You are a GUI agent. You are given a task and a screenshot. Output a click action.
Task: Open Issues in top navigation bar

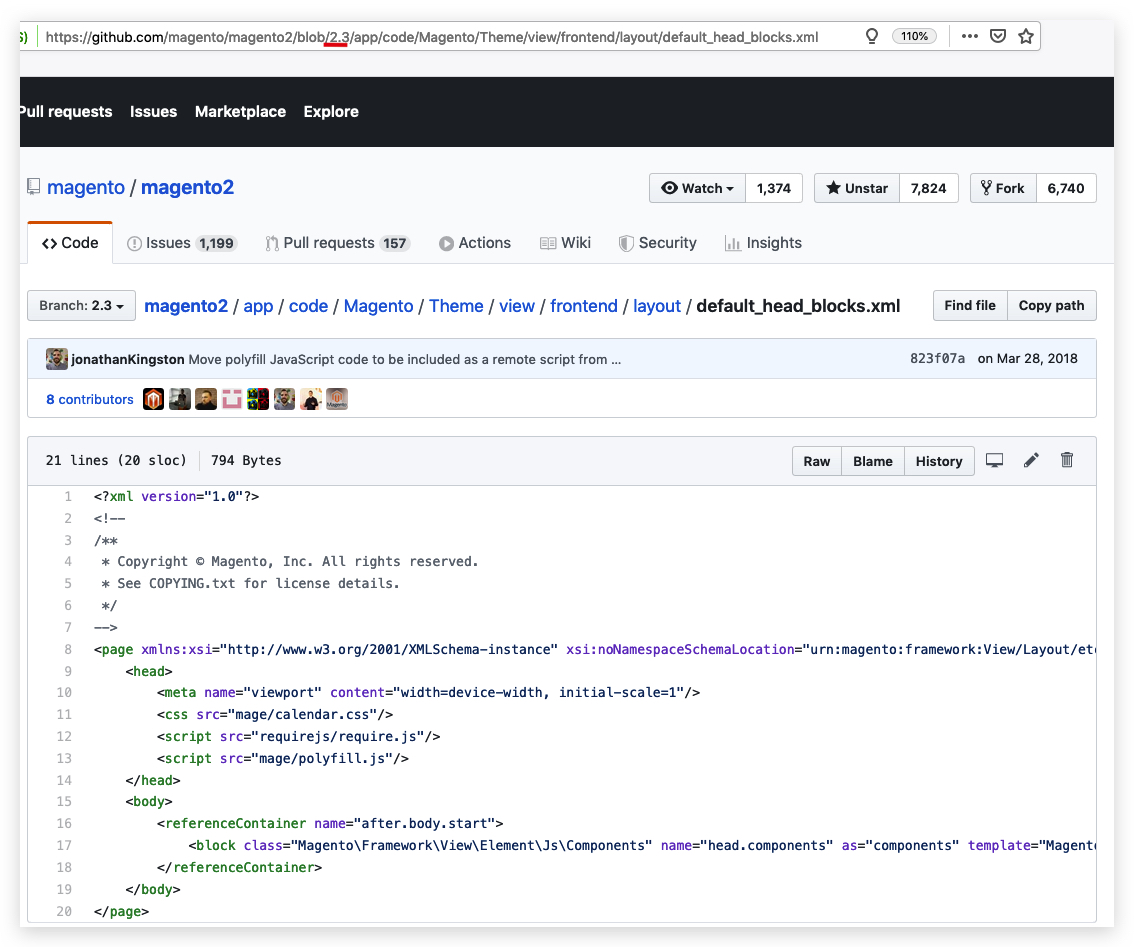tap(153, 111)
